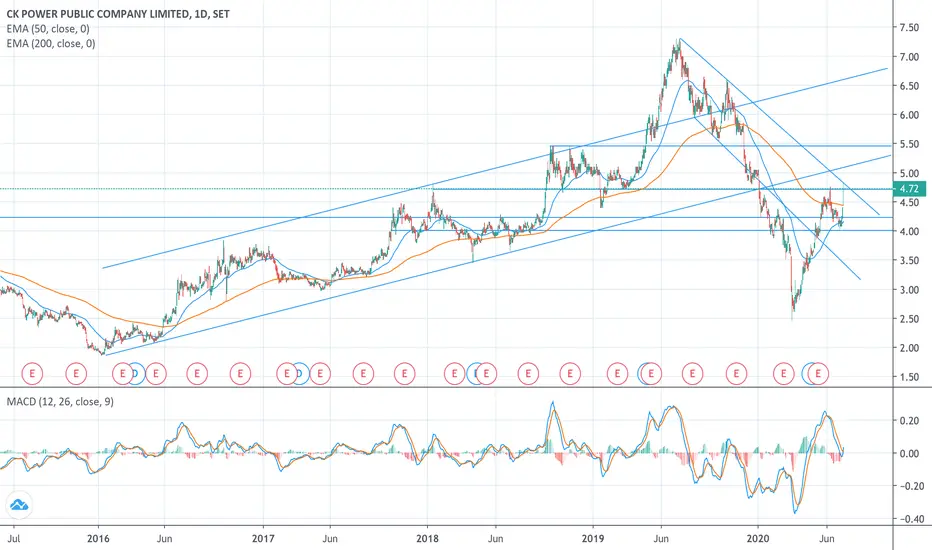The height and width of the screenshot is (550, 932).
Task: Open the earnings E marker nearest Jul label
Action: click(32, 373)
